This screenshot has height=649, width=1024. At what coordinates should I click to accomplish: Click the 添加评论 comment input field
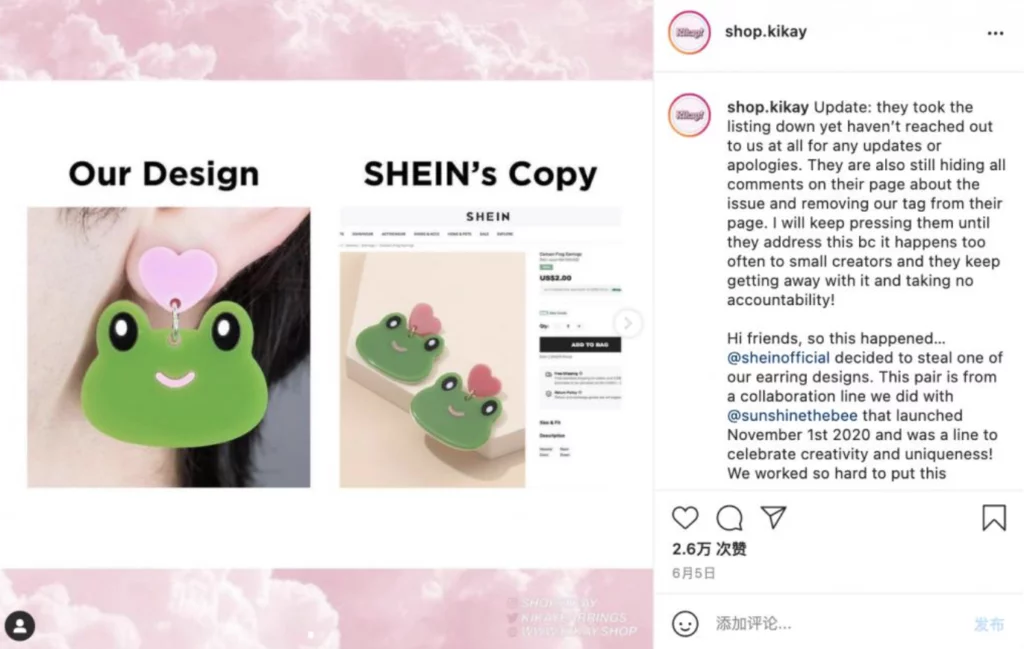(x=839, y=624)
